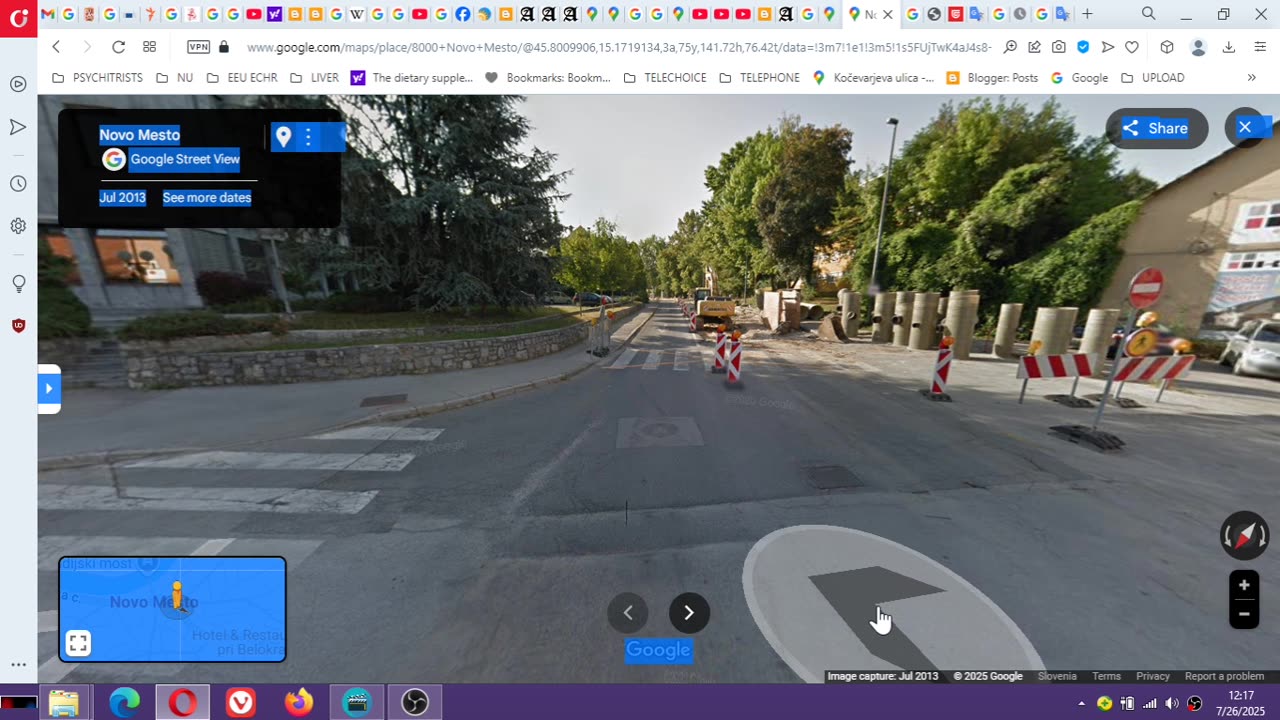Image resolution: width=1280 pixels, height=720 pixels.
Task: Open the downloads icon
Action: [x=1229, y=47]
